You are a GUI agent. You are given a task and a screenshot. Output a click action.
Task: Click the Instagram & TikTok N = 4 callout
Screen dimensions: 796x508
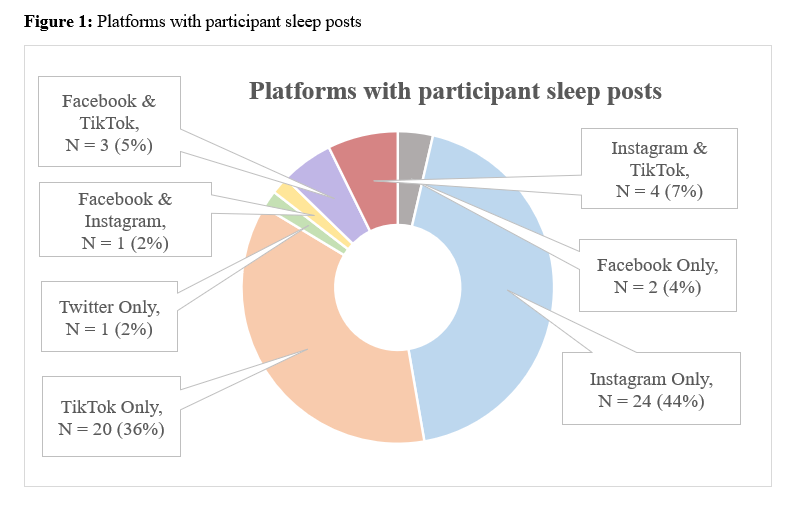point(659,169)
